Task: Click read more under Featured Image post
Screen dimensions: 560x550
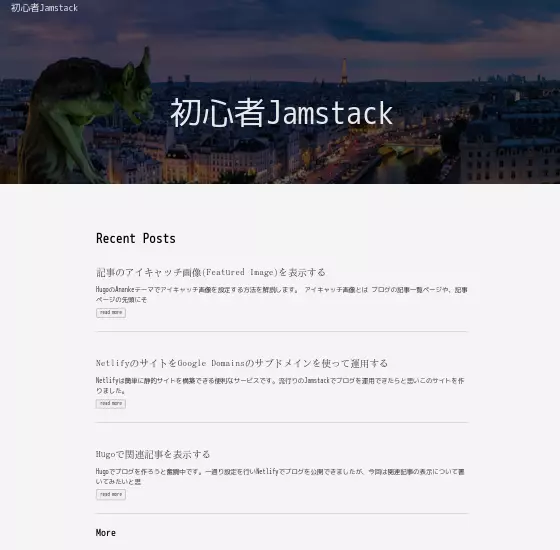Action: click(111, 312)
